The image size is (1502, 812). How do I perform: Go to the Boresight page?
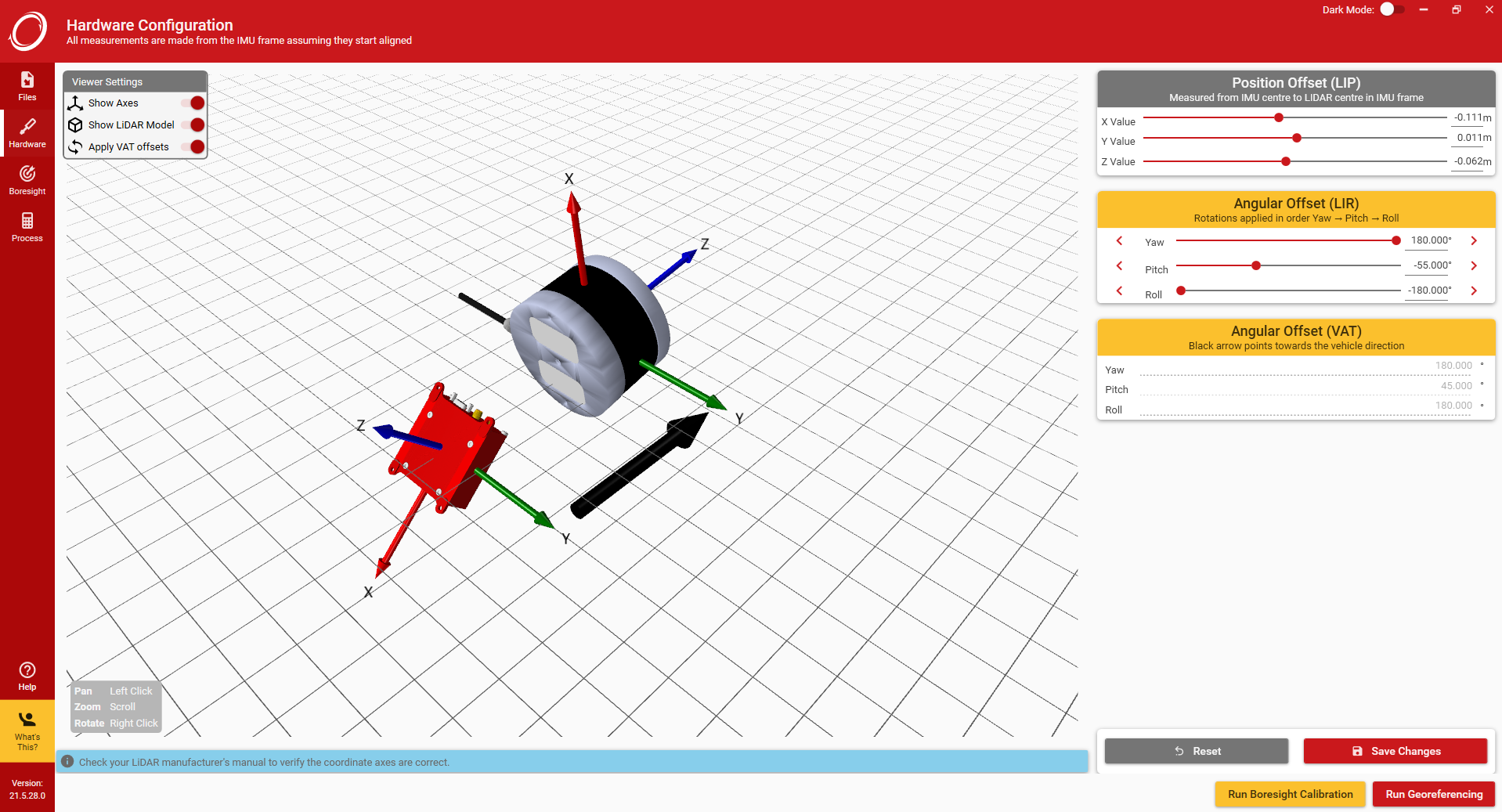(x=27, y=180)
